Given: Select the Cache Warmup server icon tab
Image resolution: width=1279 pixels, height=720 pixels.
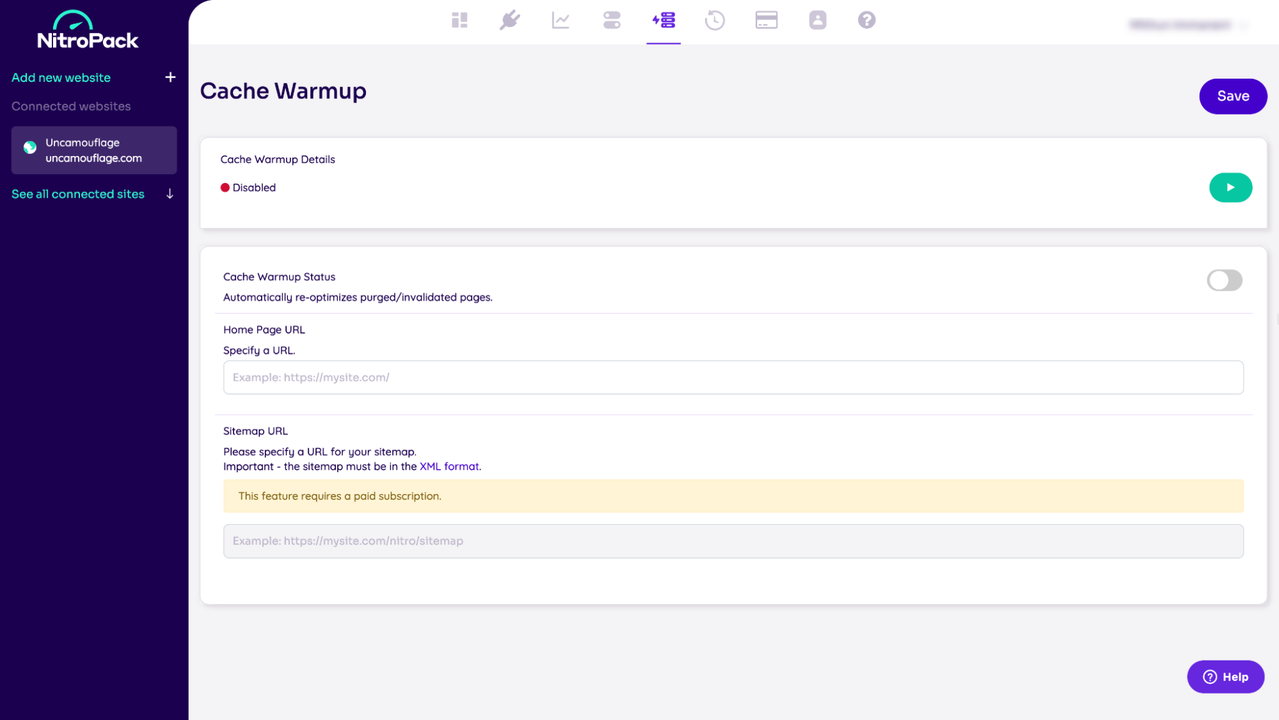Looking at the screenshot, I should tap(663, 20).
